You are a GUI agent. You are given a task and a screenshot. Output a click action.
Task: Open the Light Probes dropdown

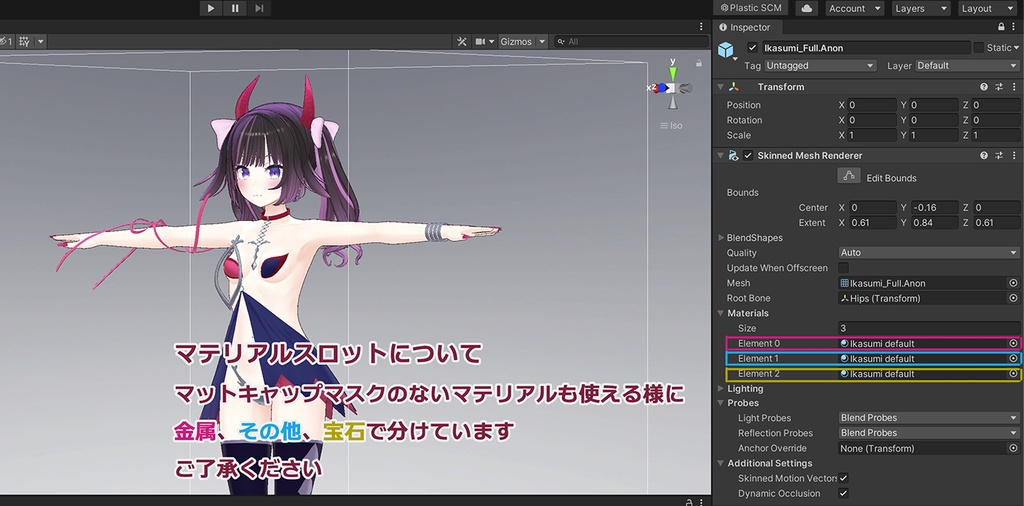pos(929,418)
